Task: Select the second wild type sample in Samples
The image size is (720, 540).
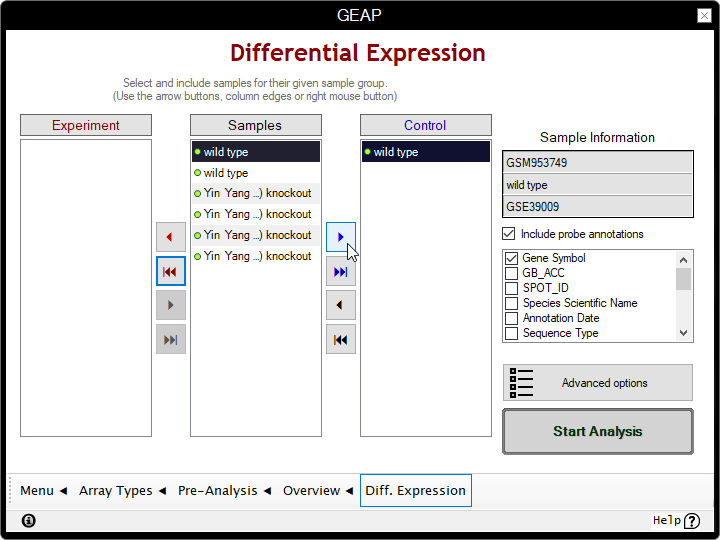Action: tap(255, 173)
